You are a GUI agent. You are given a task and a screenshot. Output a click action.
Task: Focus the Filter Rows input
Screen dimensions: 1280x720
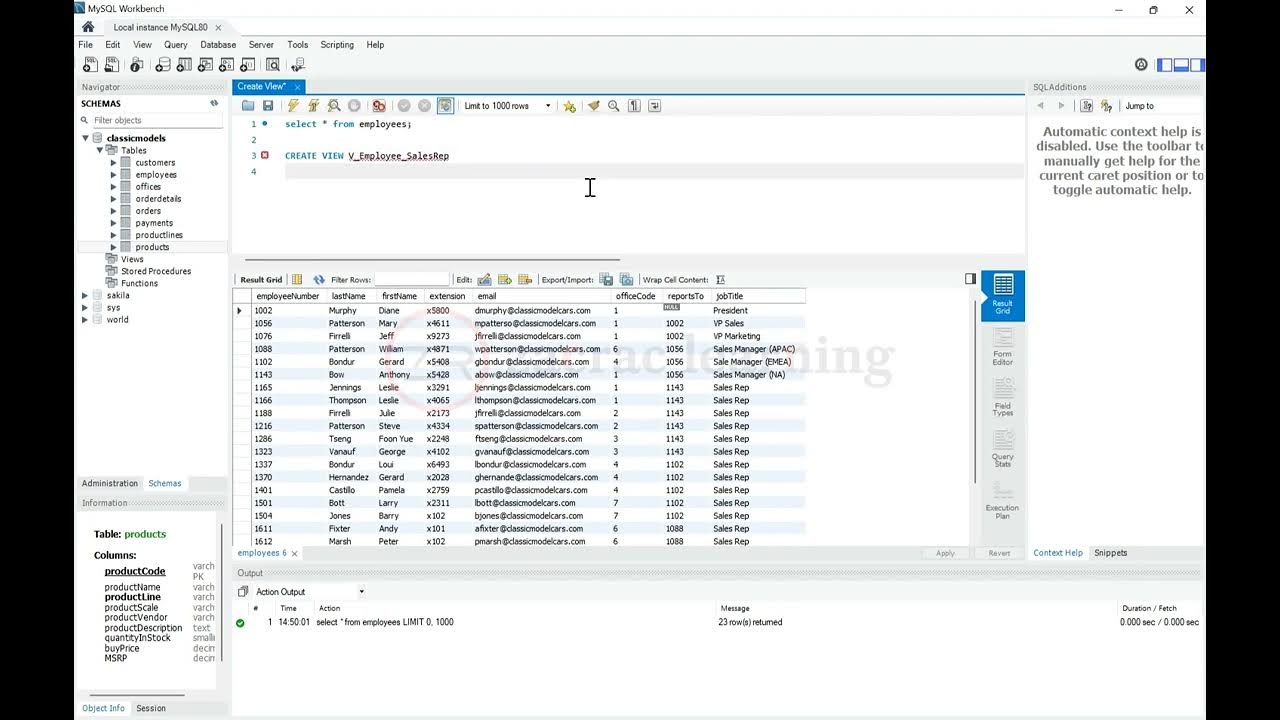[x=412, y=280]
